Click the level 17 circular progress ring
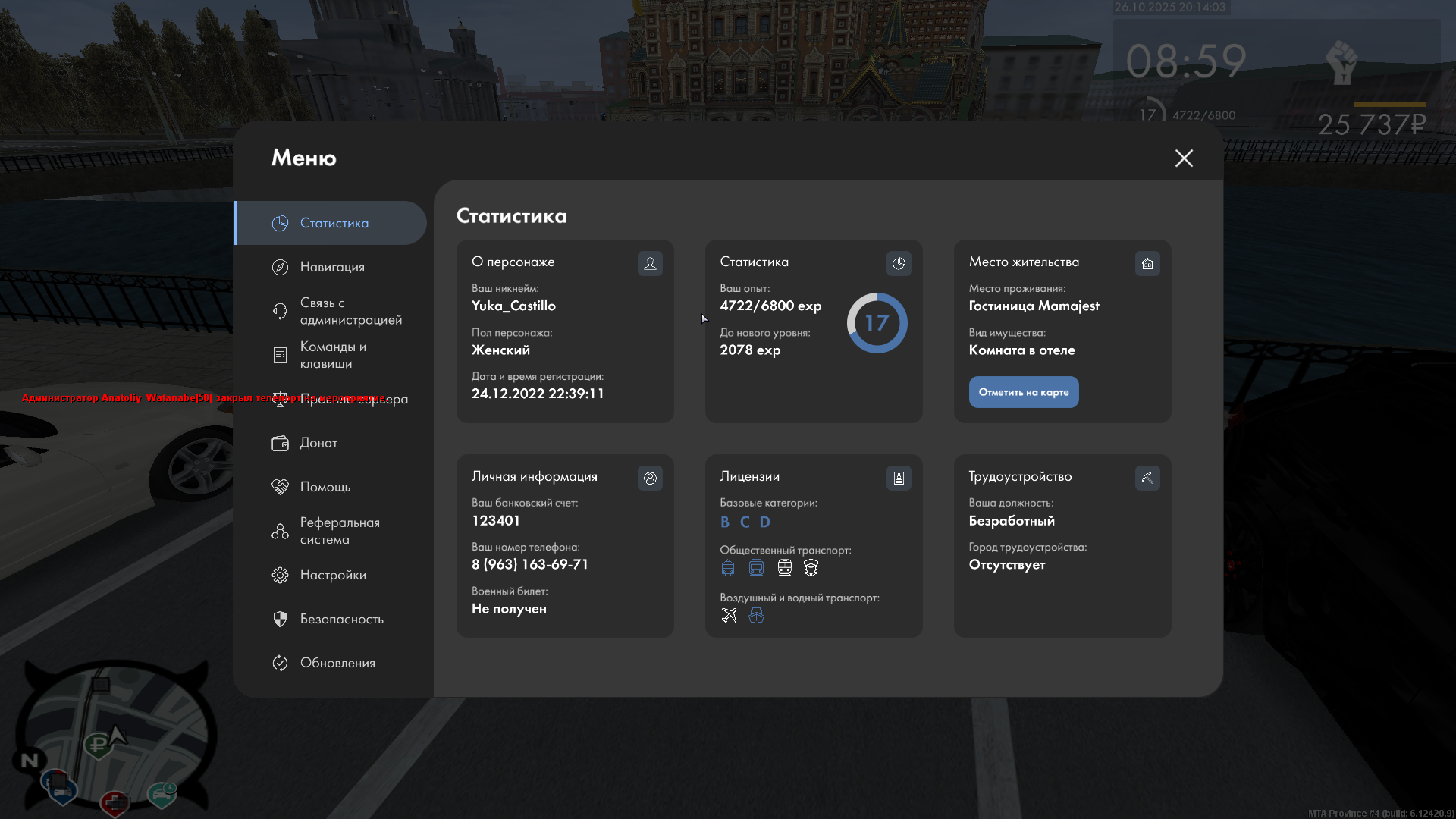Screen dimensions: 1456x819 click(x=877, y=323)
